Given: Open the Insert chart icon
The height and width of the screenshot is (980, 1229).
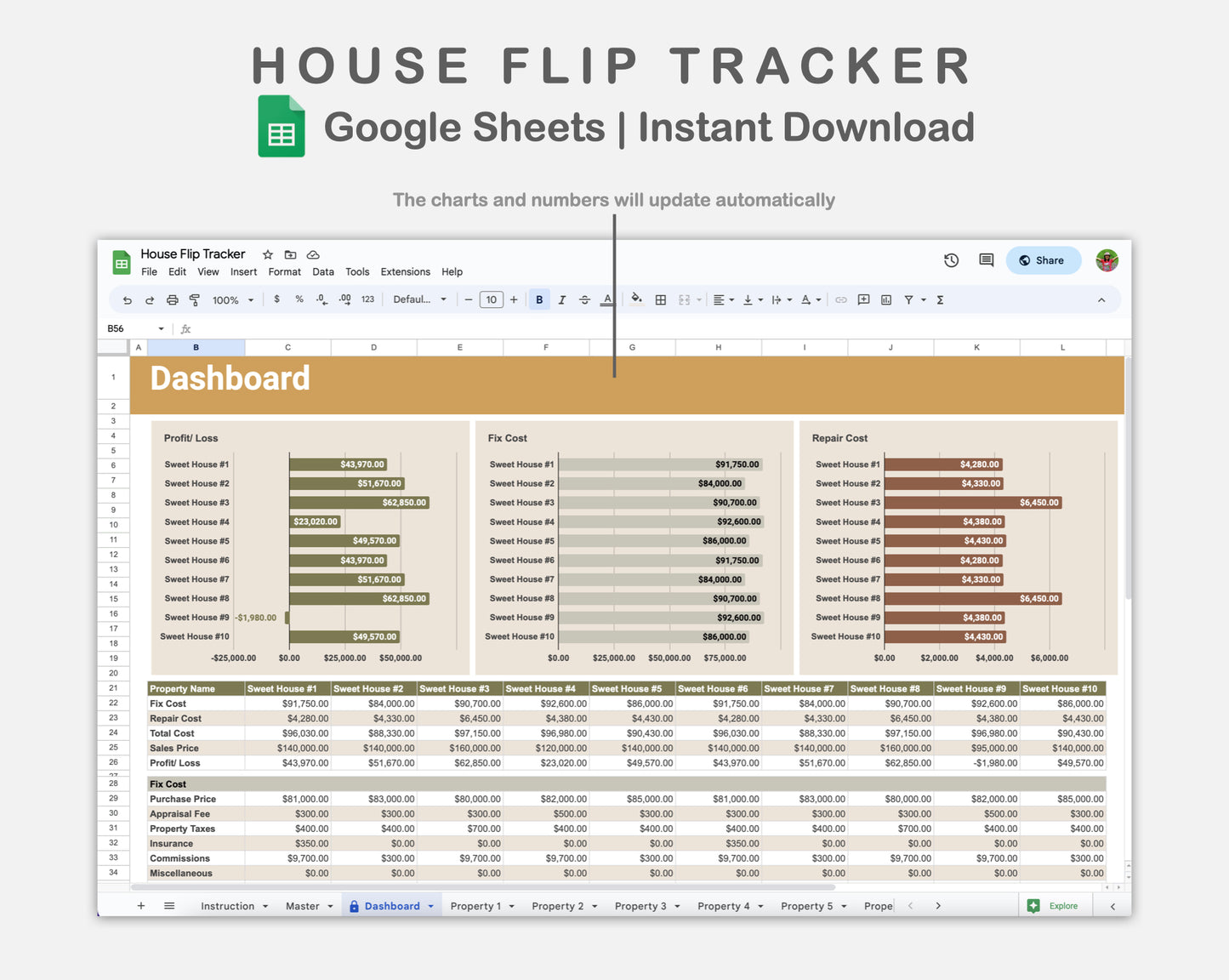Looking at the screenshot, I should tap(885, 299).
